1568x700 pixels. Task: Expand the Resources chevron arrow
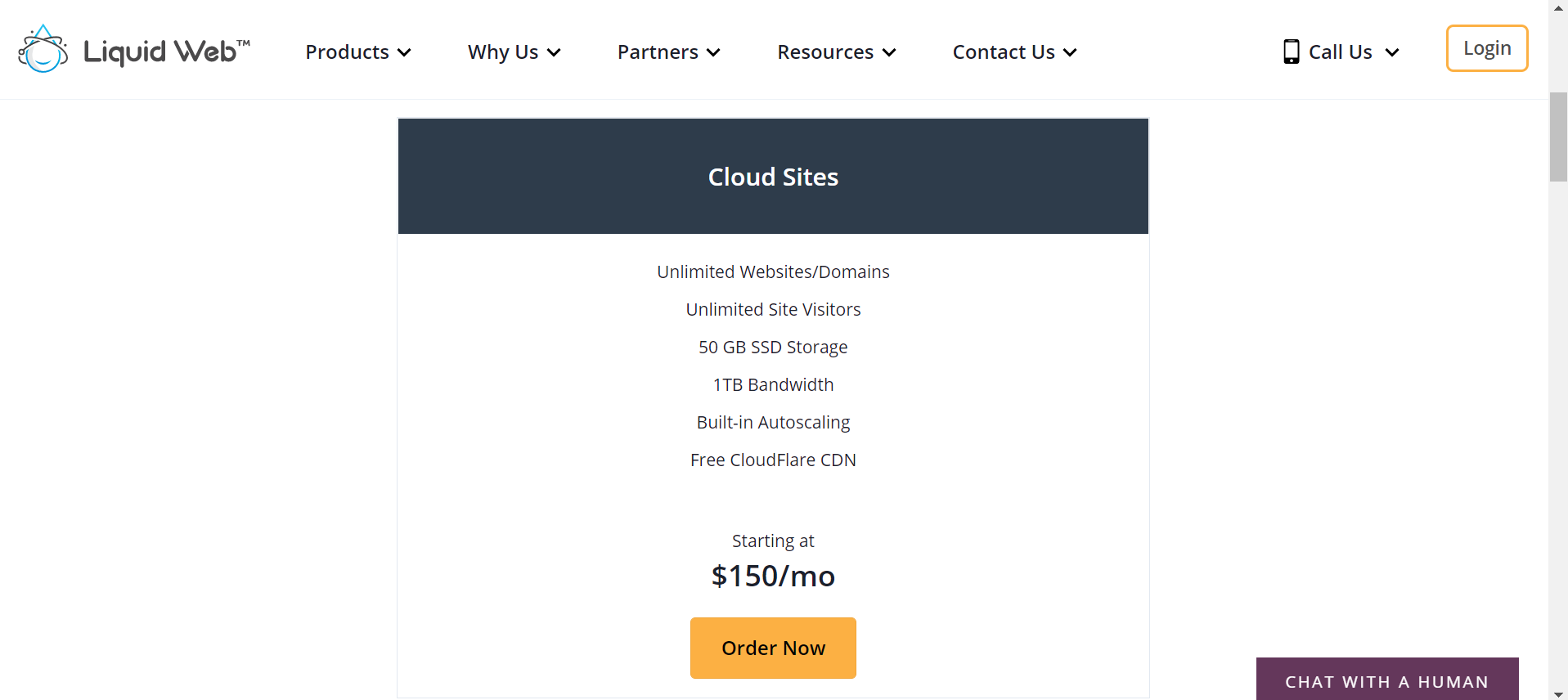[x=889, y=53]
